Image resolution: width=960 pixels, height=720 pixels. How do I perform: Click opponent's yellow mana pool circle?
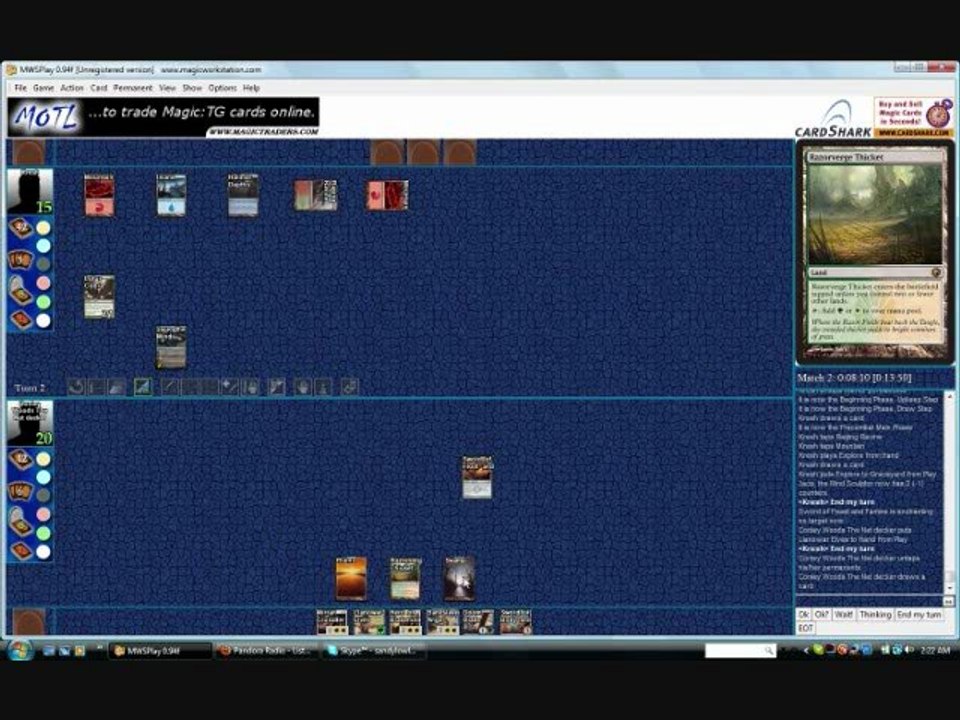pos(43,228)
